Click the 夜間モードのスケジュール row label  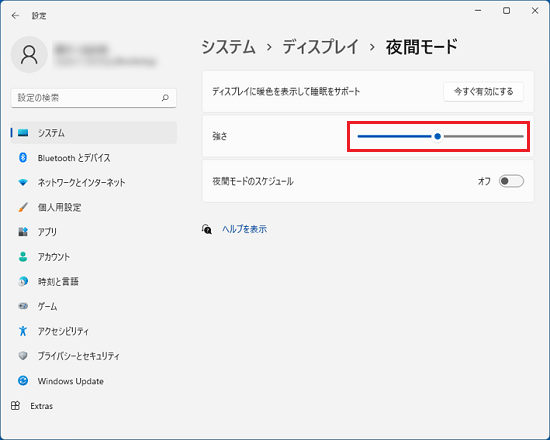[253, 181]
